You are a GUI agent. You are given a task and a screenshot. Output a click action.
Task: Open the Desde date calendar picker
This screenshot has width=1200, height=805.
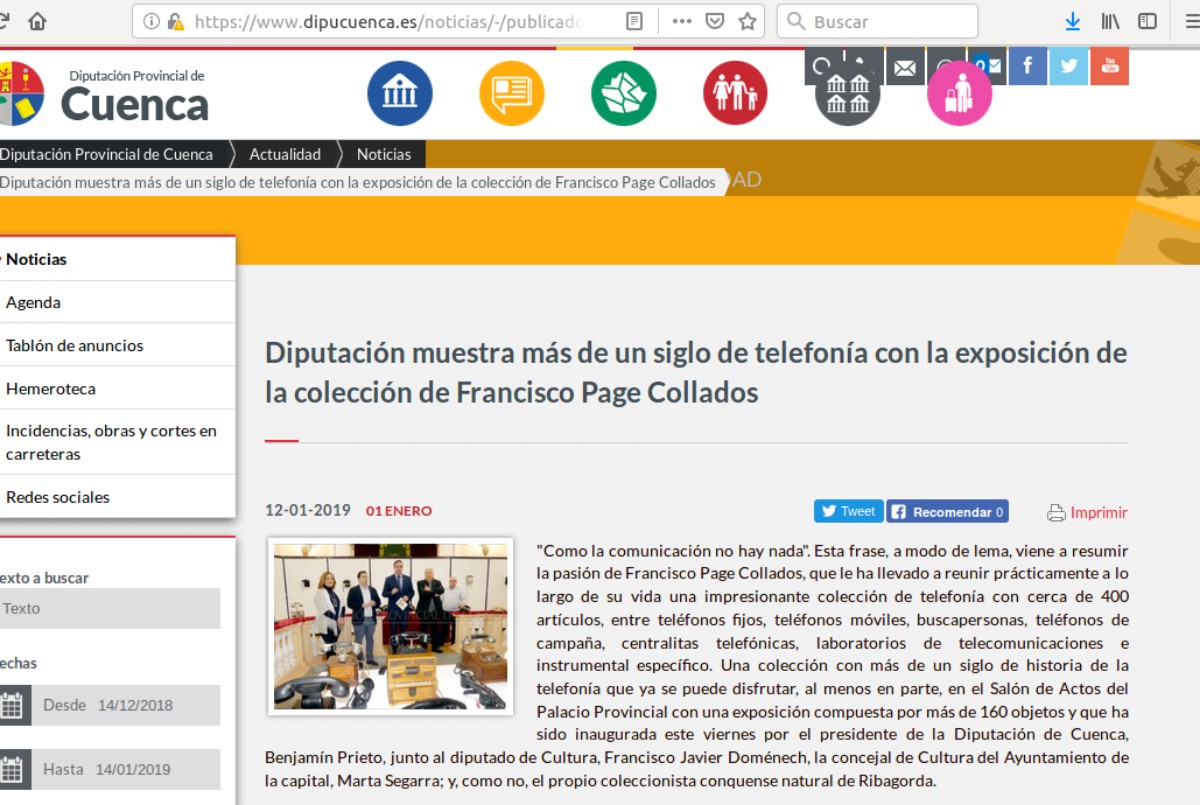tap(12, 705)
